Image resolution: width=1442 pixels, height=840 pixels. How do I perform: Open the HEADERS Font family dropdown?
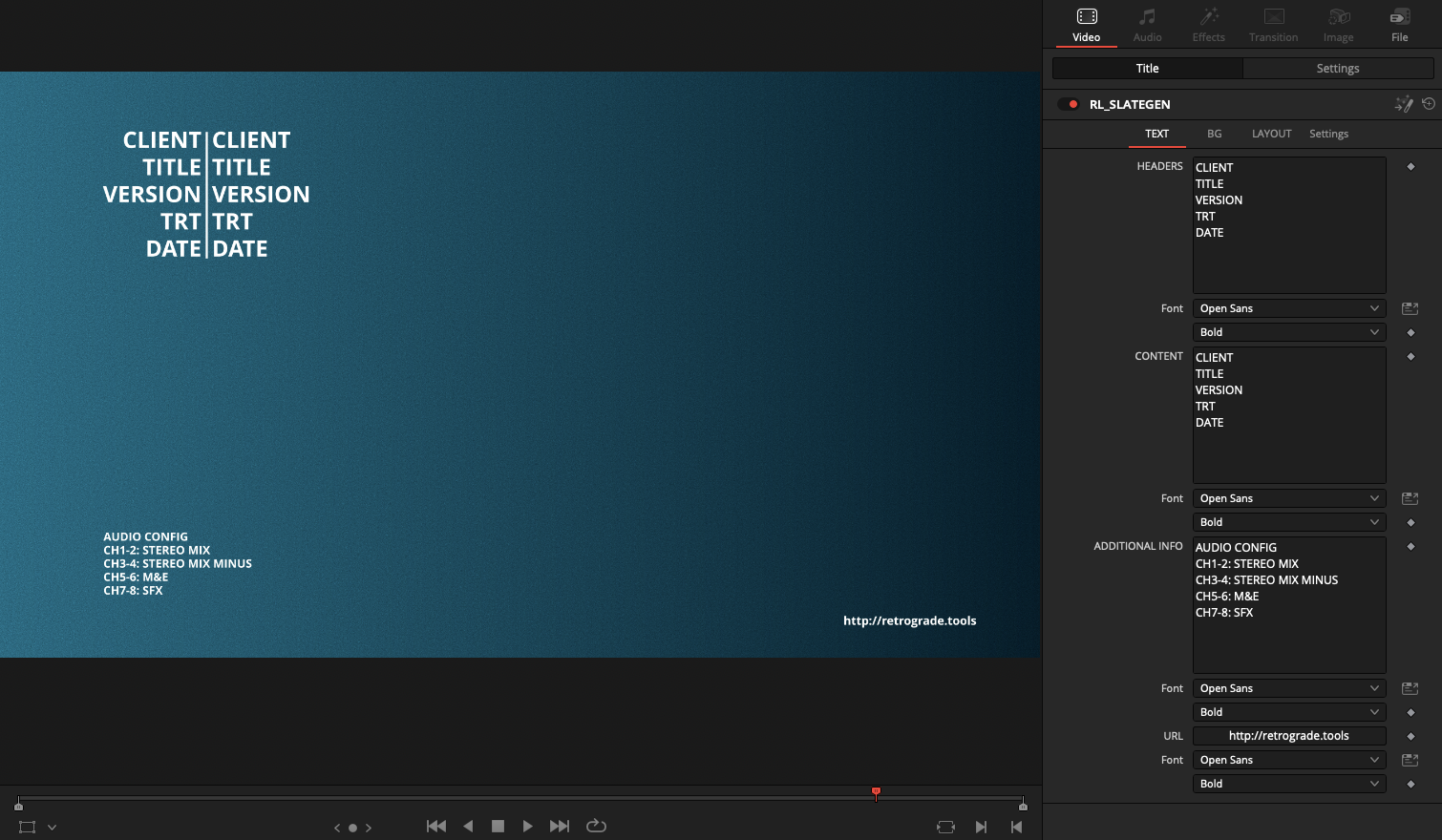pyautogui.click(x=1289, y=308)
